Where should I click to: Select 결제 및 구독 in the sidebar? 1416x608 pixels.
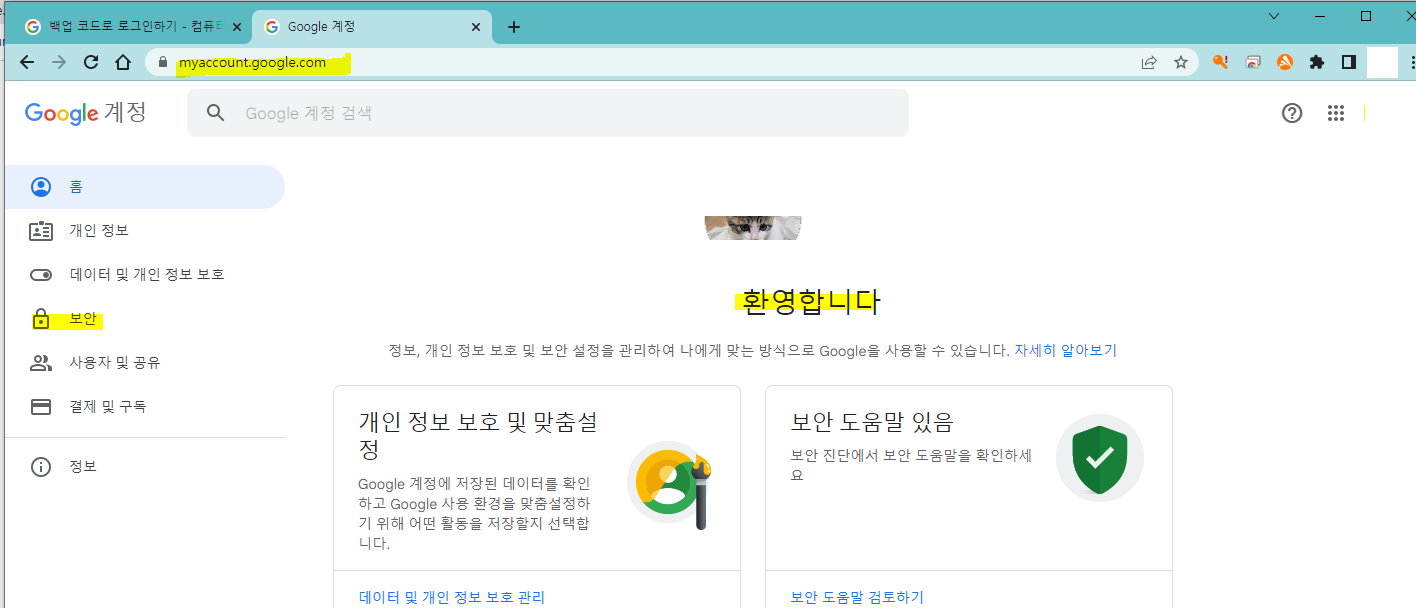[145, 407]
